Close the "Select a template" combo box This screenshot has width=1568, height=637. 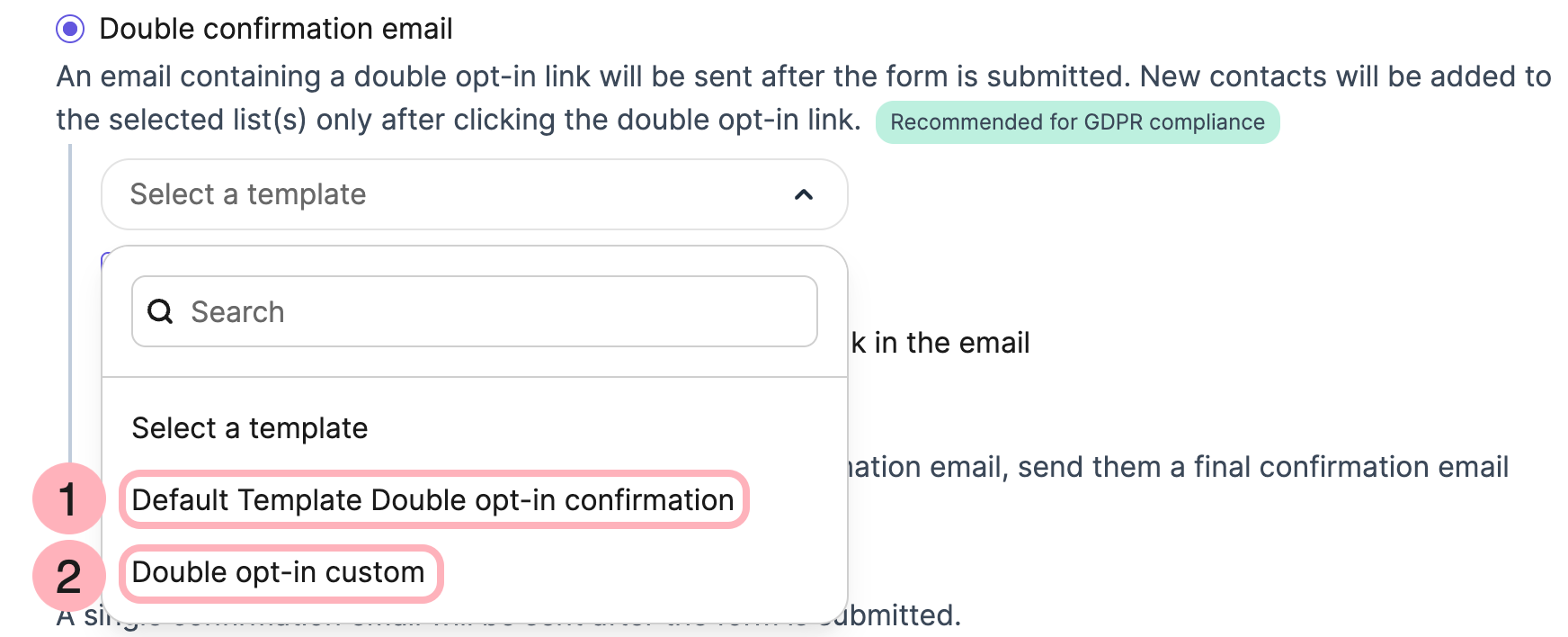474,194
